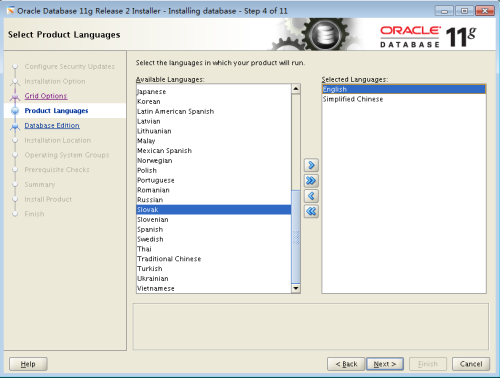The width and height of the screenshot is (500, 378).
Task: Go back with the Back button
Action: click(x=346, y=364)
